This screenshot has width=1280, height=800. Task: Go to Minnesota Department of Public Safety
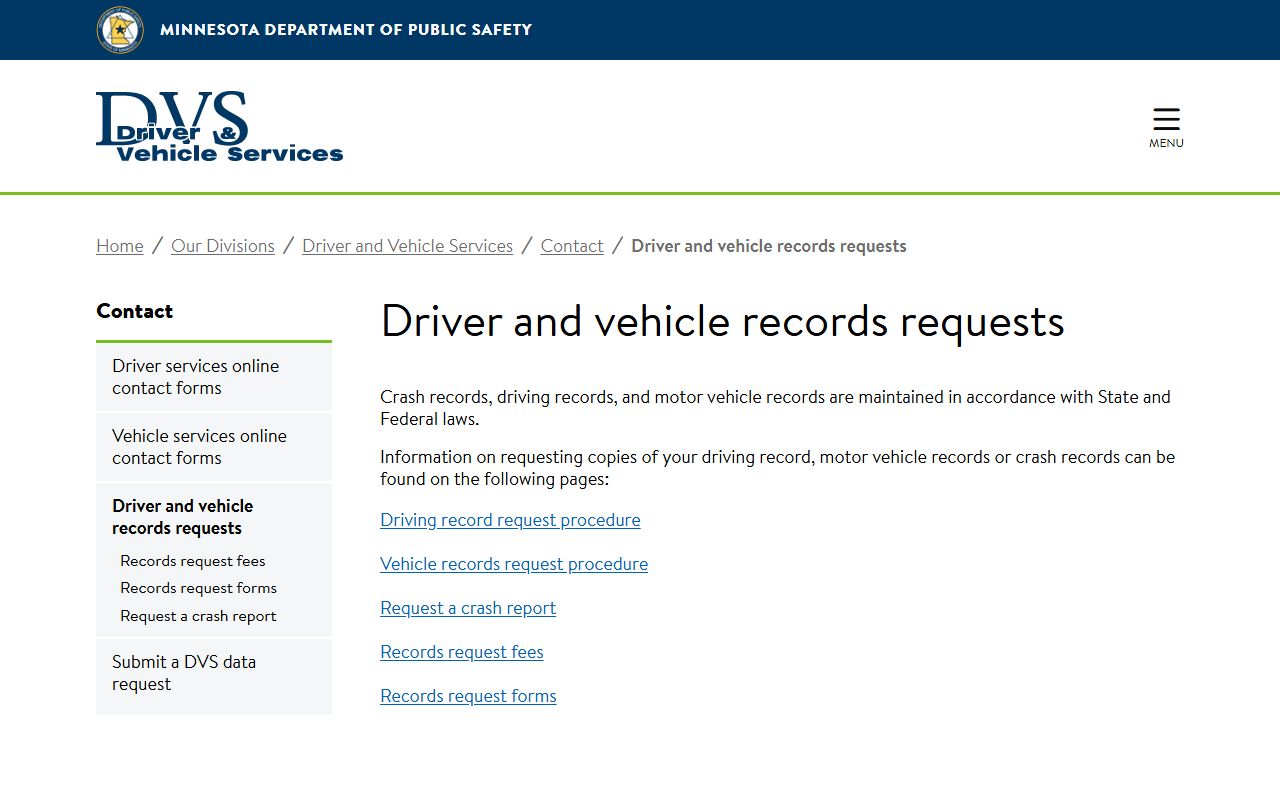pyautogui.click(x=346, y=30)
